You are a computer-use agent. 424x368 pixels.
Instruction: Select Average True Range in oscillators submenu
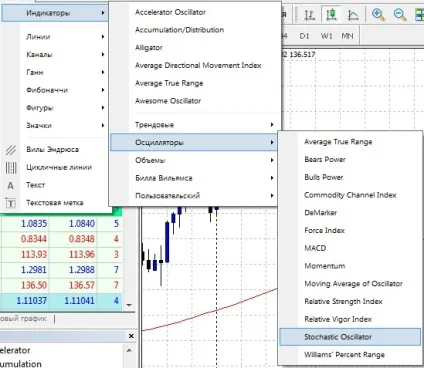click(338, 142)
